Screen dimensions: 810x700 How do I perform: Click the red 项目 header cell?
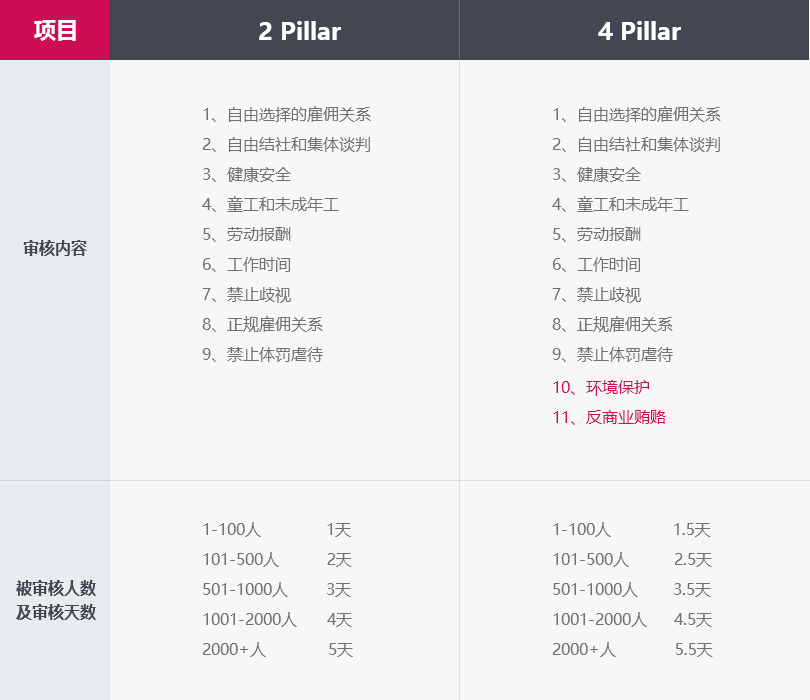click(55, 30)
